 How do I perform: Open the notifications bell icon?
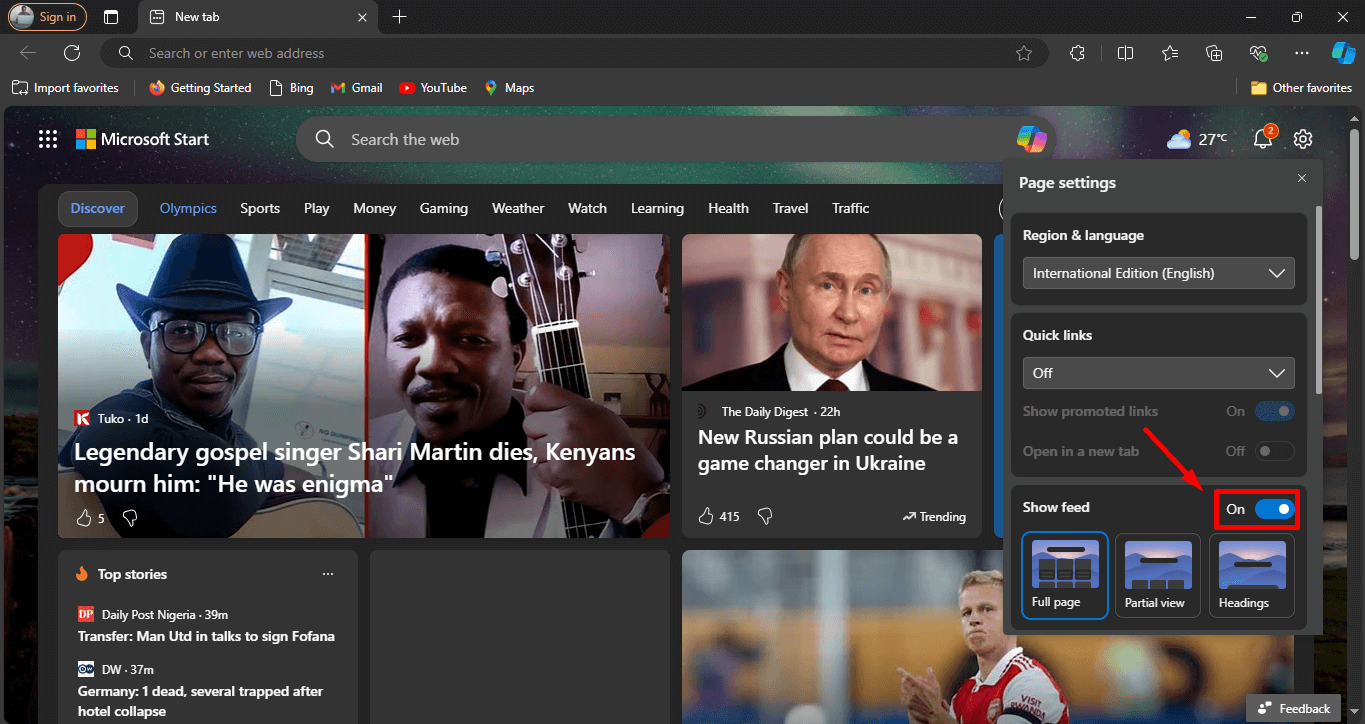coord(1263,139)
